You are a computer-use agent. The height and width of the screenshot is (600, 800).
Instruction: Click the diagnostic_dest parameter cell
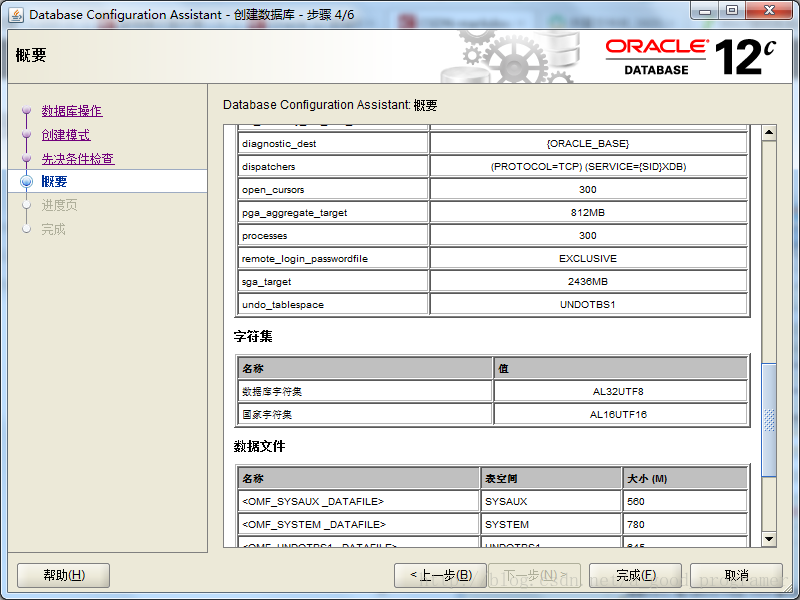tap(333, 143)
